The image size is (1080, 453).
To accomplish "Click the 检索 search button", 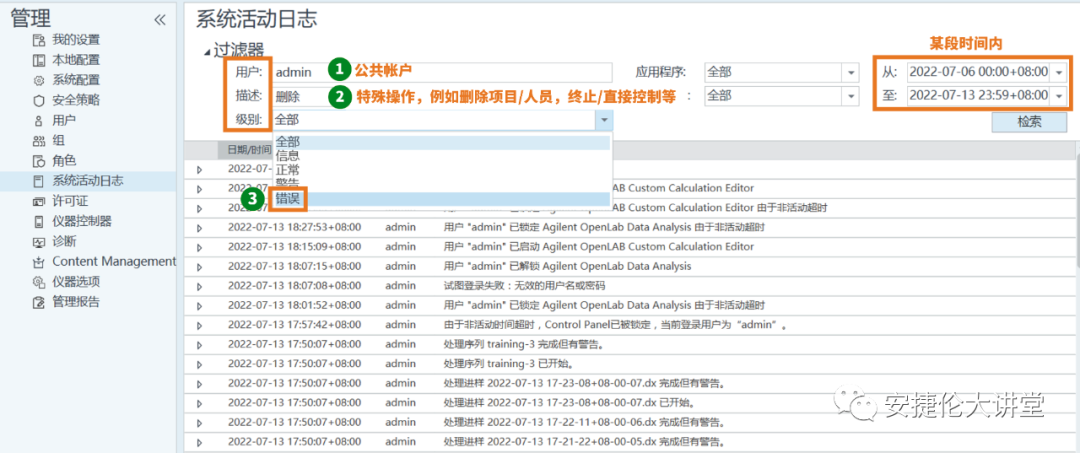I will 1029,122.
